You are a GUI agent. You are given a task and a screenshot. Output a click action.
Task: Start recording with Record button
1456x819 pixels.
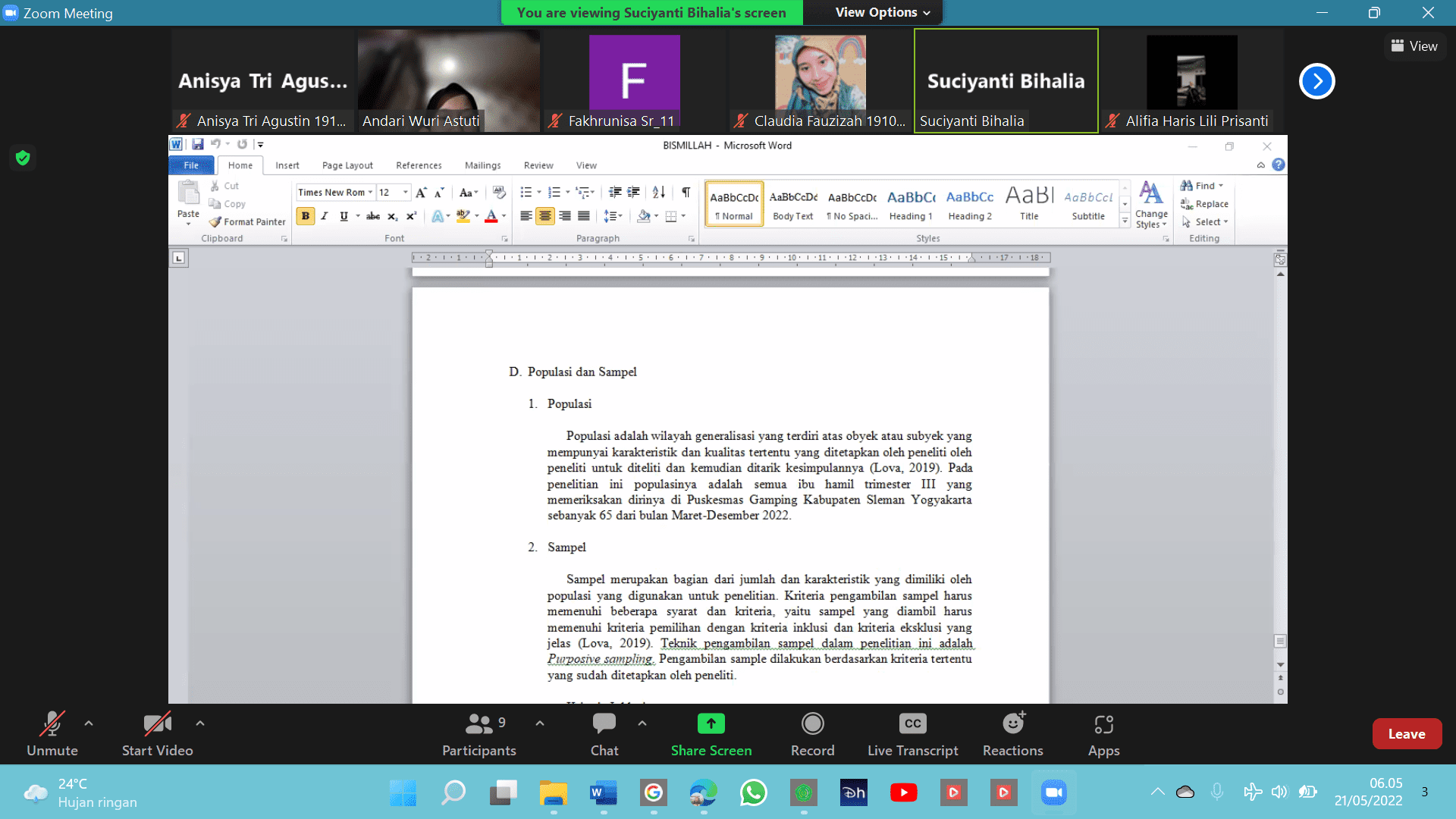tap(812, 734)
